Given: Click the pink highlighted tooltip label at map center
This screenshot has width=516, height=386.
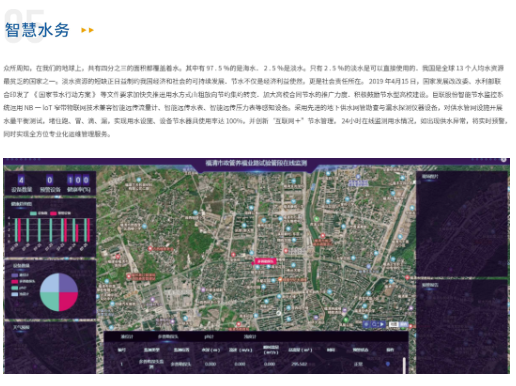Looking at the screenshot, I should click(265, 261).
